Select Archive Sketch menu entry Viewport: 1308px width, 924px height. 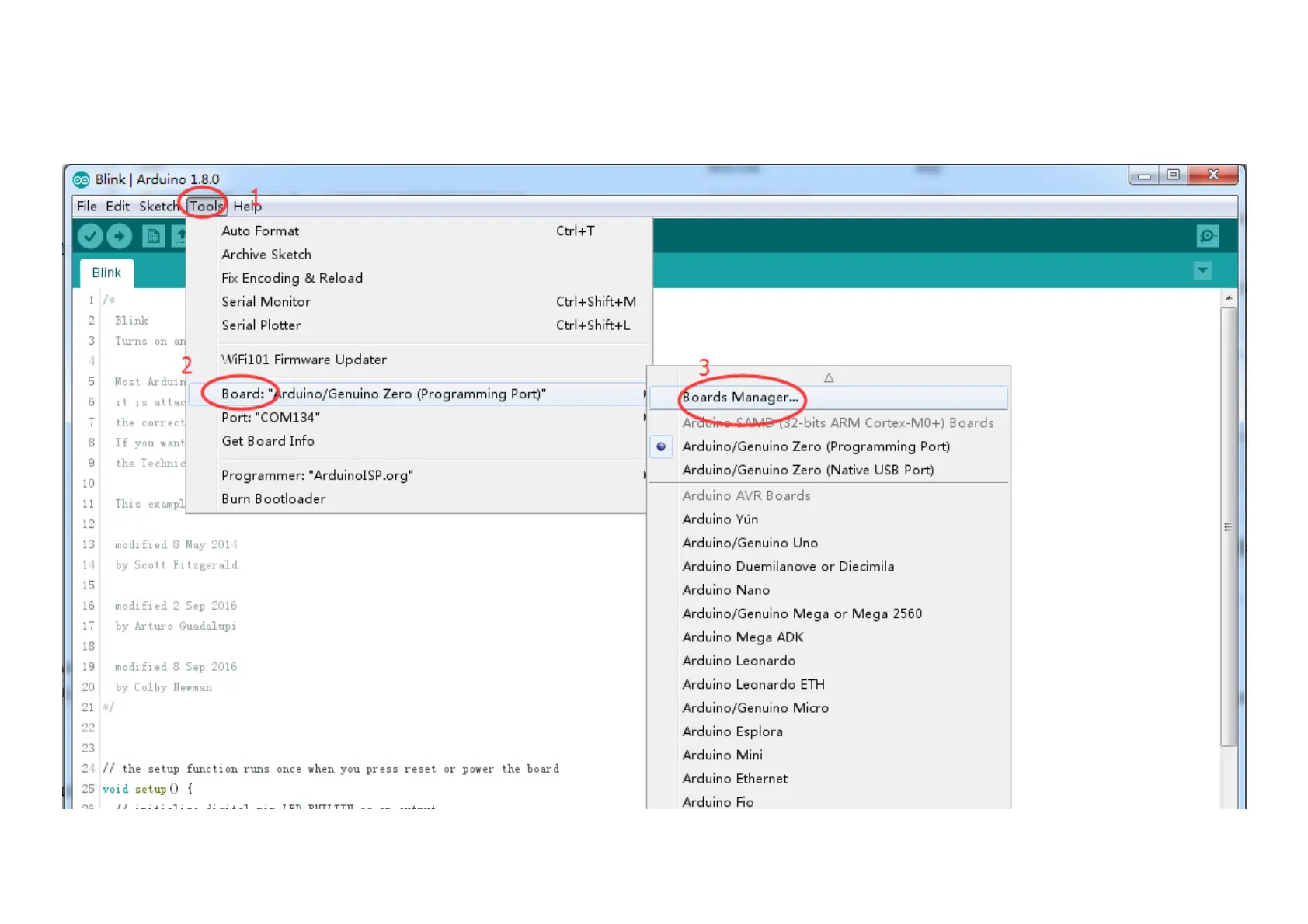click(x=419, y=254)
